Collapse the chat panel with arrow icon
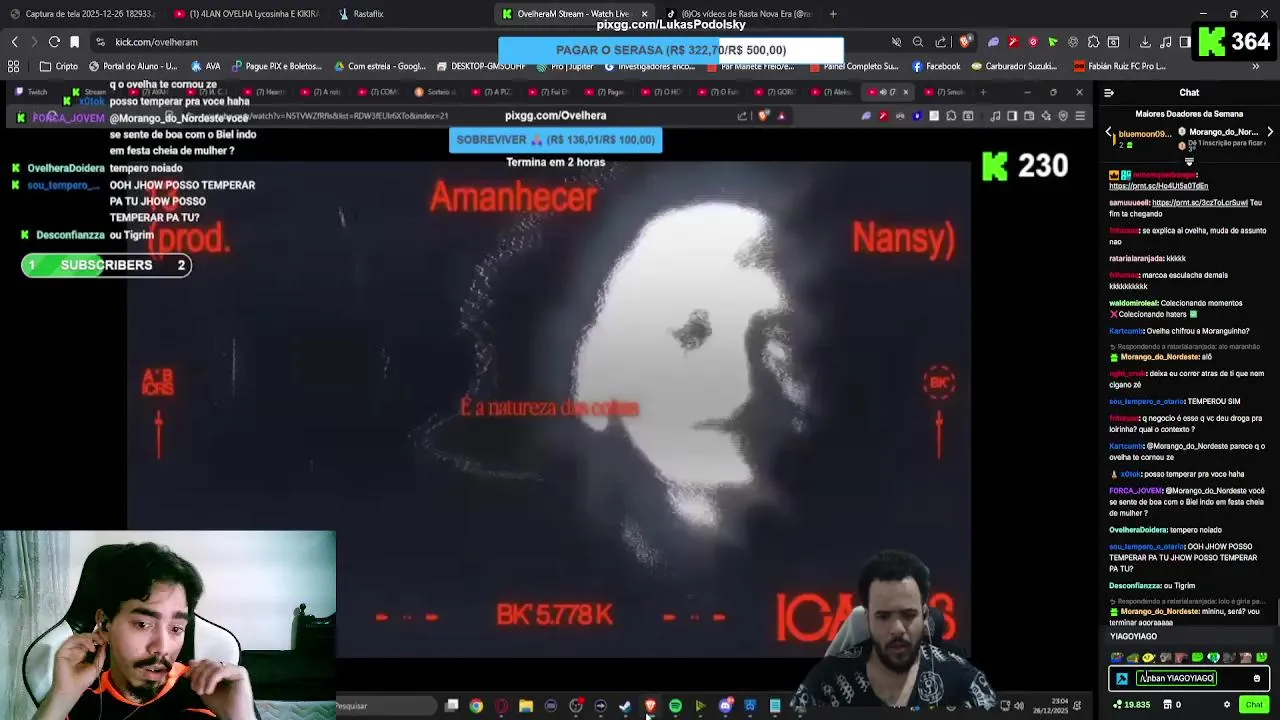 click(1109, 93)
